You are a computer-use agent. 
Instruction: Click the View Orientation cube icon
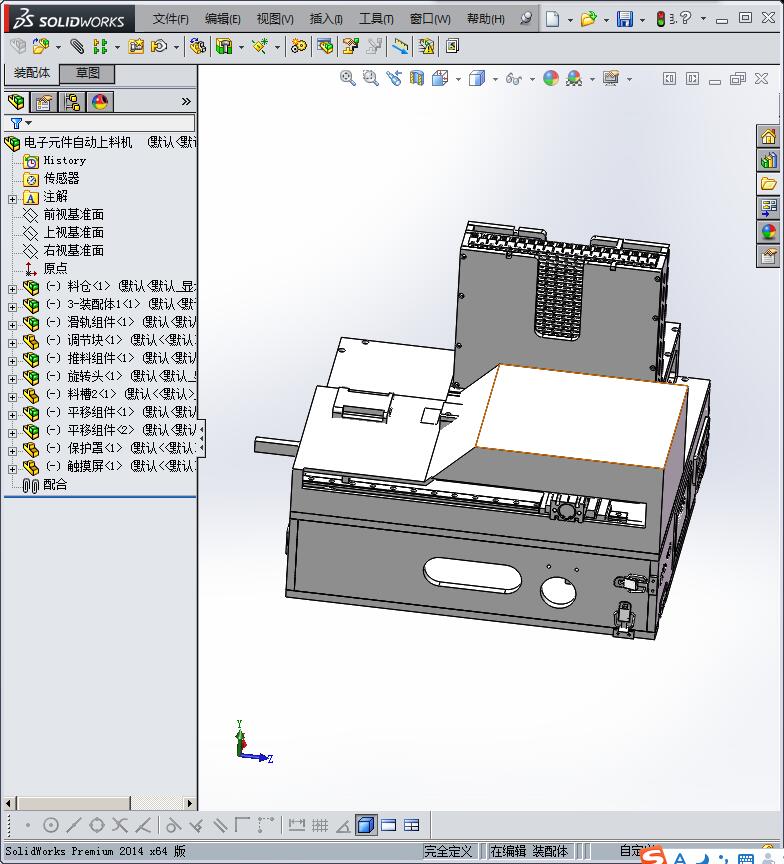440,78
